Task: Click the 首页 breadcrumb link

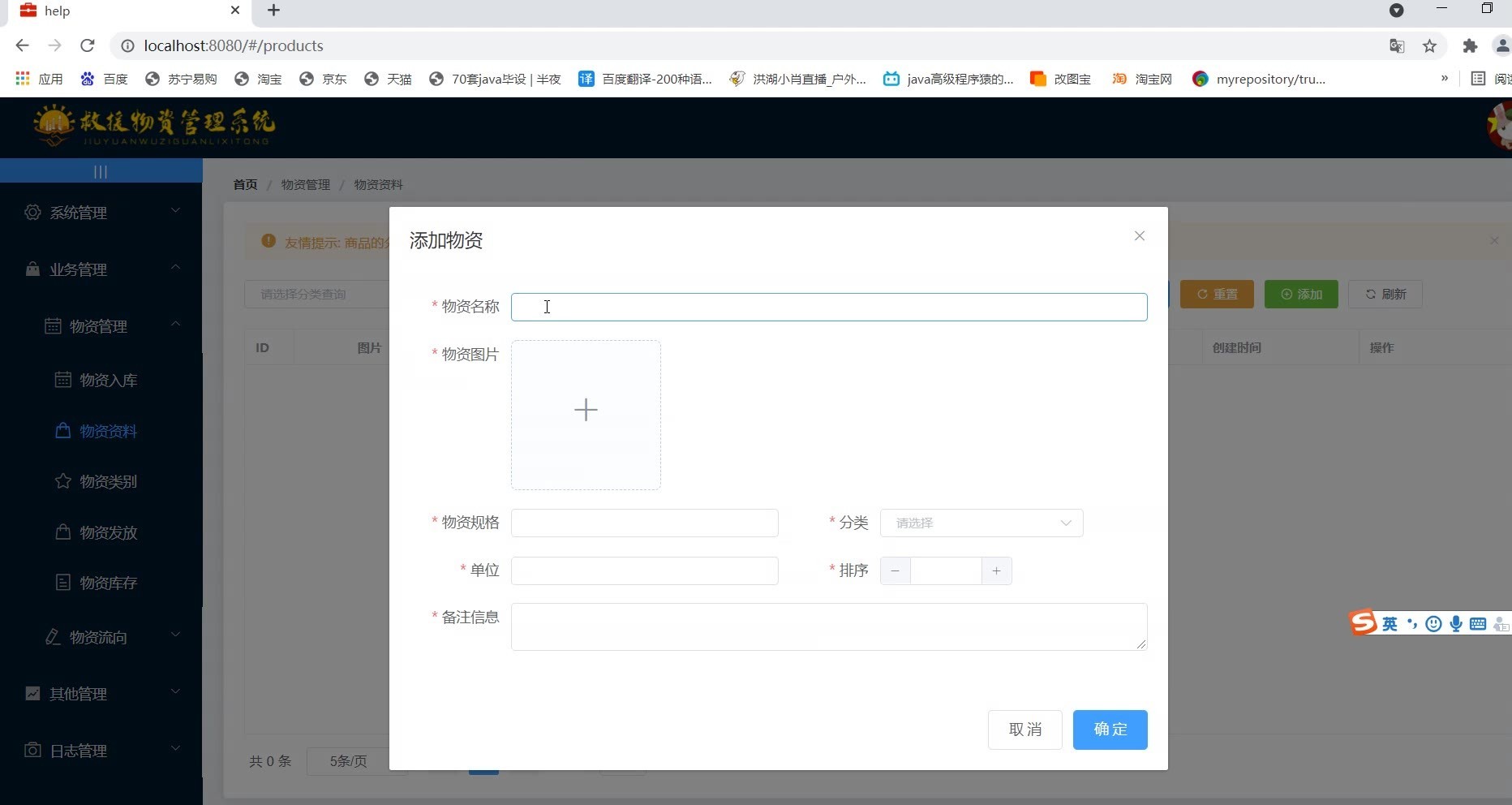Action: pos(245,185)
